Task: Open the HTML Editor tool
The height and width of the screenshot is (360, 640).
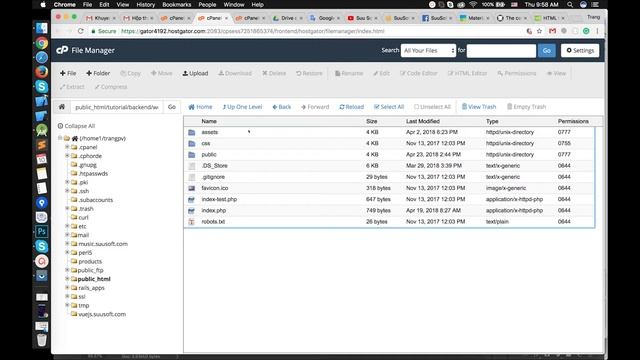Action: click(467, 73)
